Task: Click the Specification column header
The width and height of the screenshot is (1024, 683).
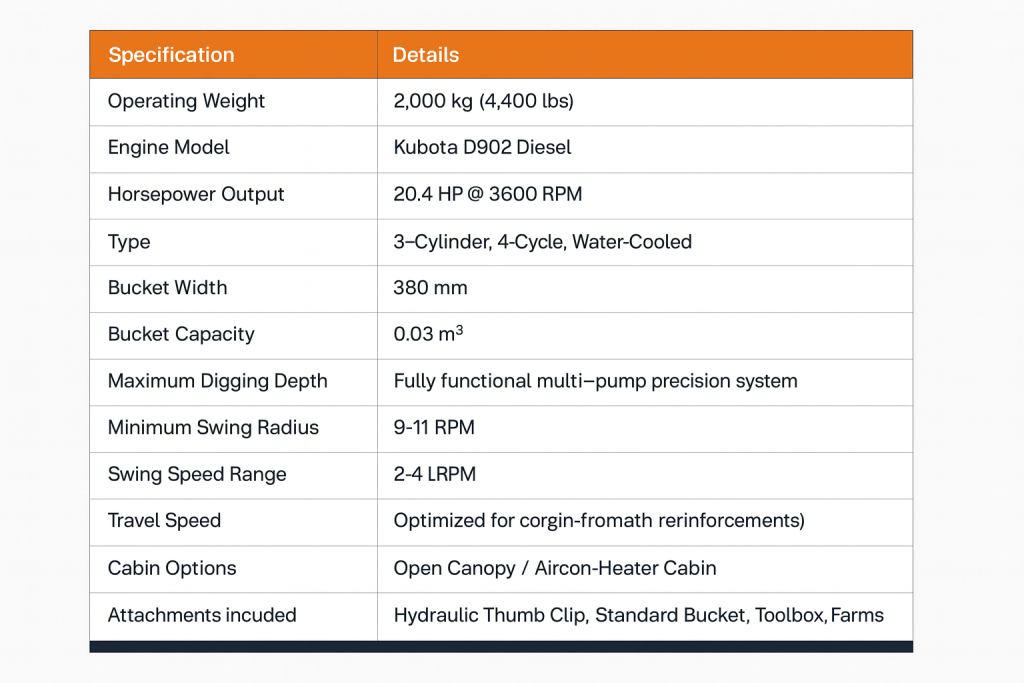Action: point(171,55)
